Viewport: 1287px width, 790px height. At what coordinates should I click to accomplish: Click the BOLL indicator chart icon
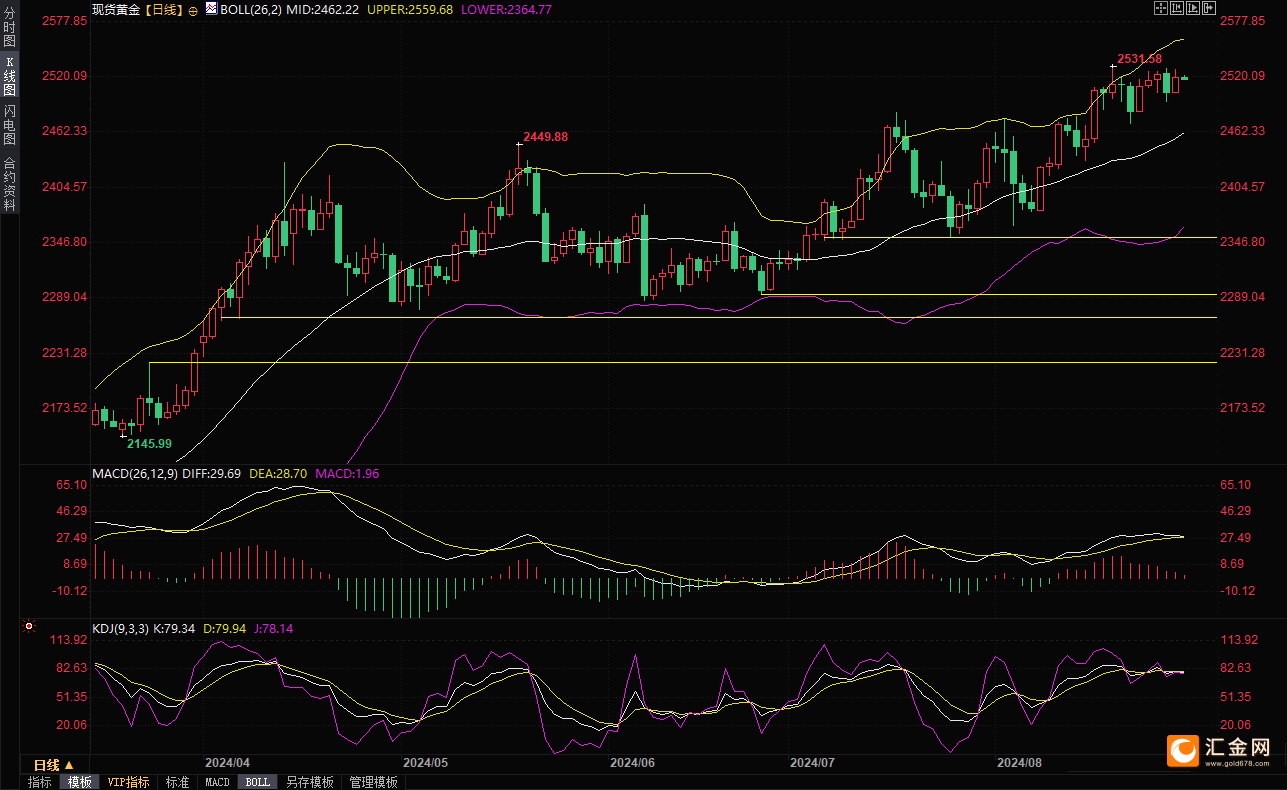tap(211, 9)
